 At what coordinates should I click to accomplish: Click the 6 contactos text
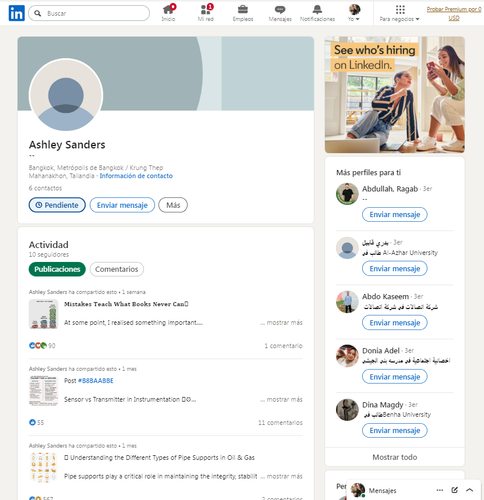coord(45,188)
